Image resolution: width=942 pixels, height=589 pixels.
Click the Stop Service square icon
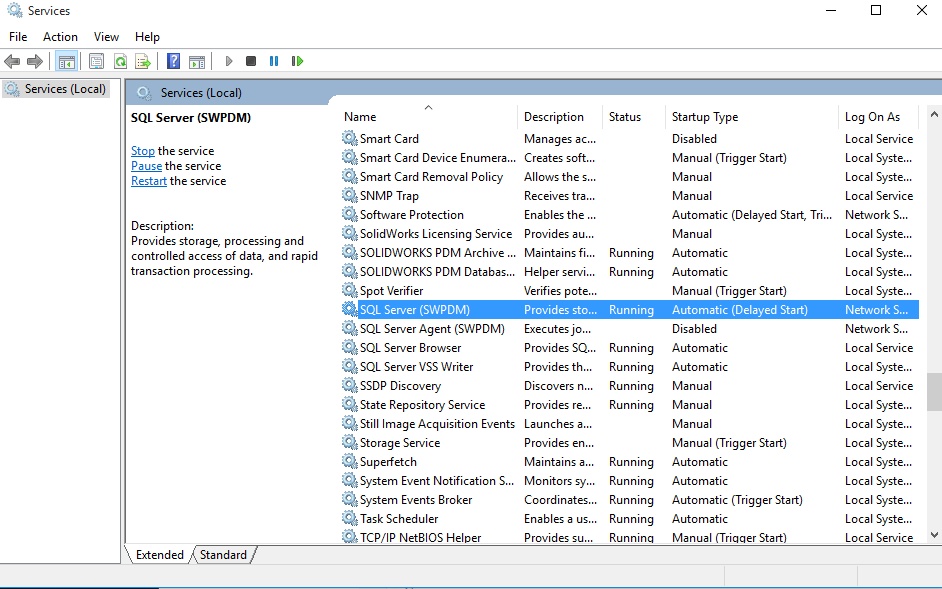pyautogui.click(x=251, y=61)
